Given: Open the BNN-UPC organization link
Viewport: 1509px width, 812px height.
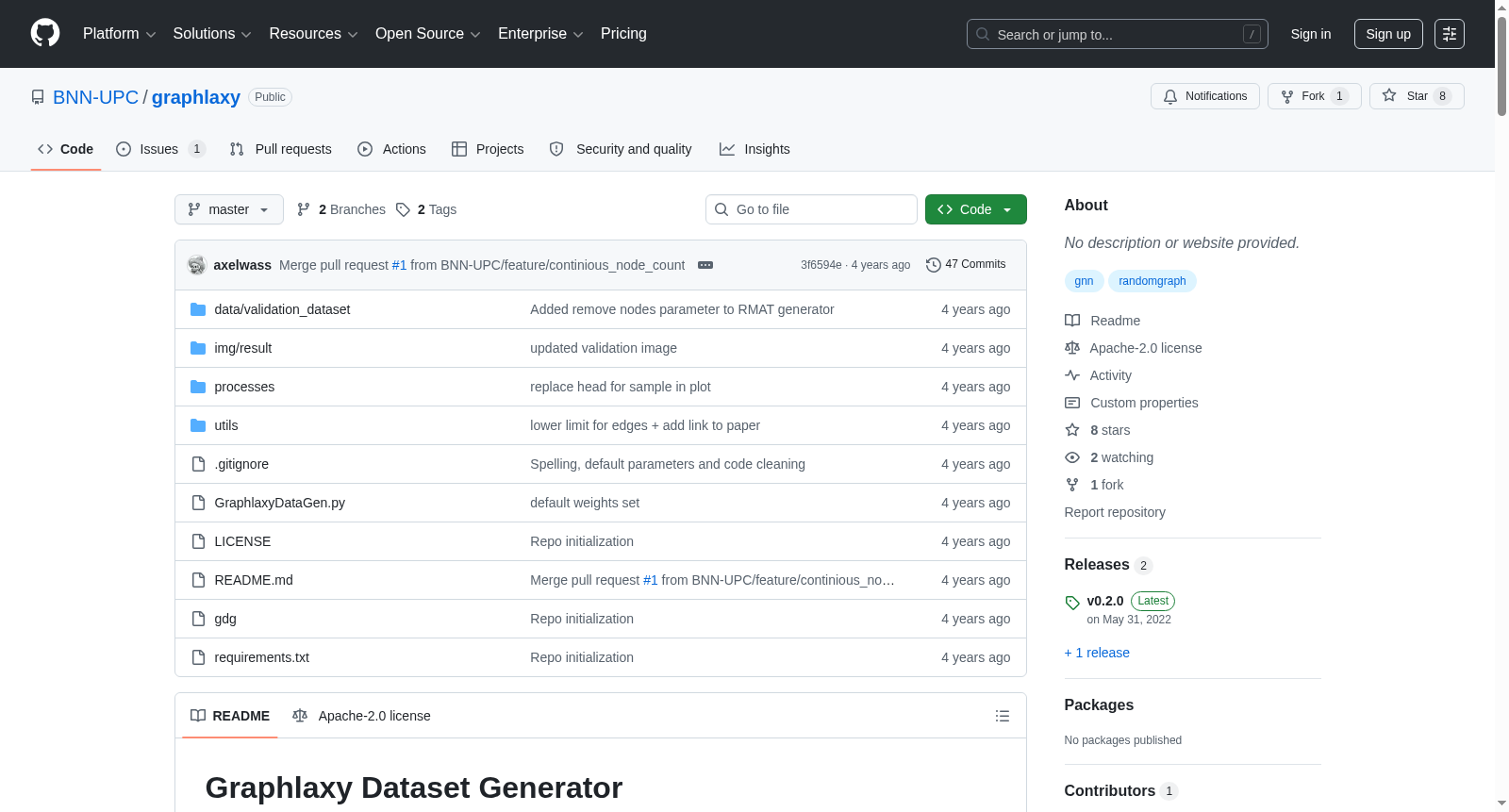Looking at the screenshot, I should point(95,97).
